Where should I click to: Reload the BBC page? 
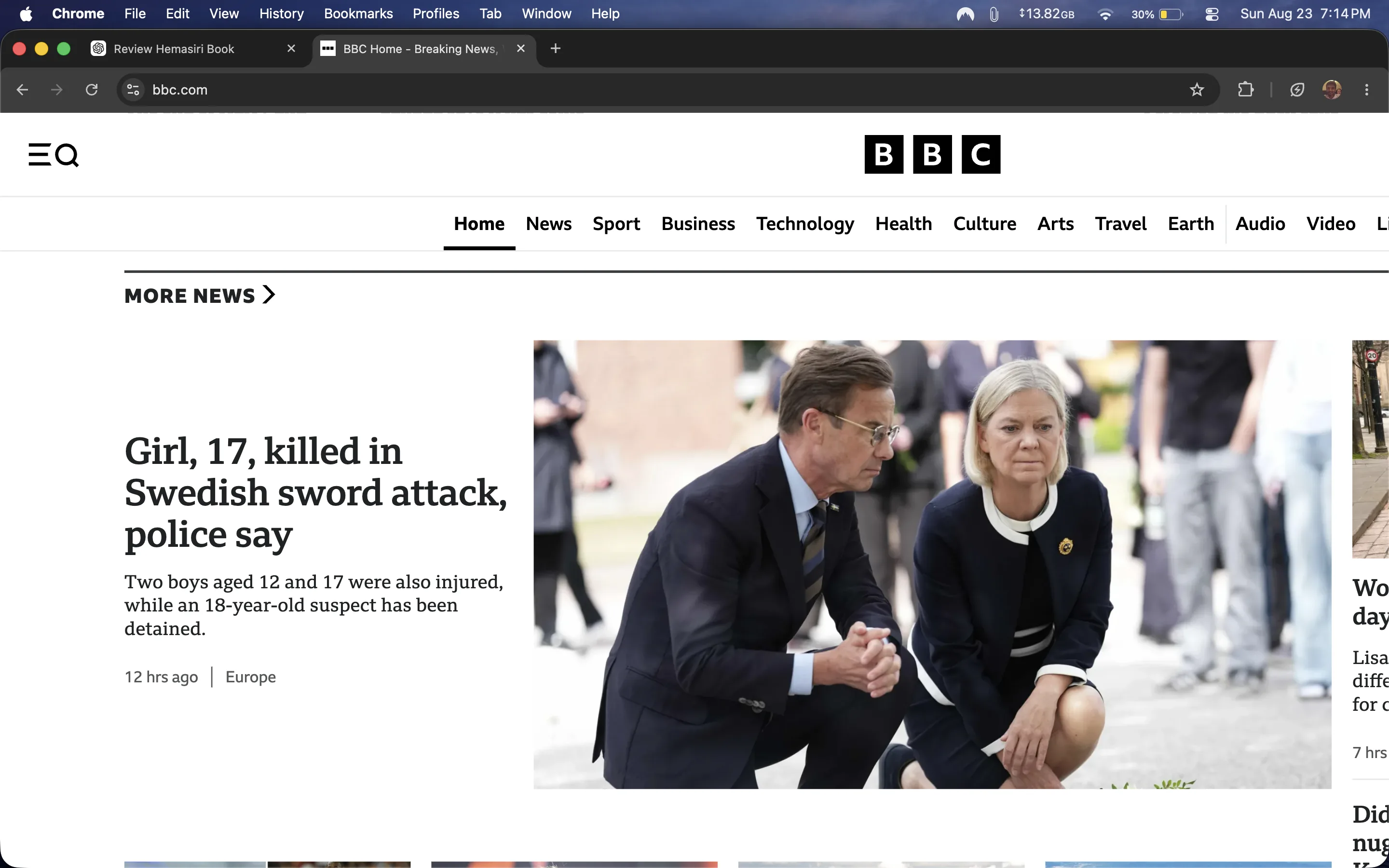point(92,90)
